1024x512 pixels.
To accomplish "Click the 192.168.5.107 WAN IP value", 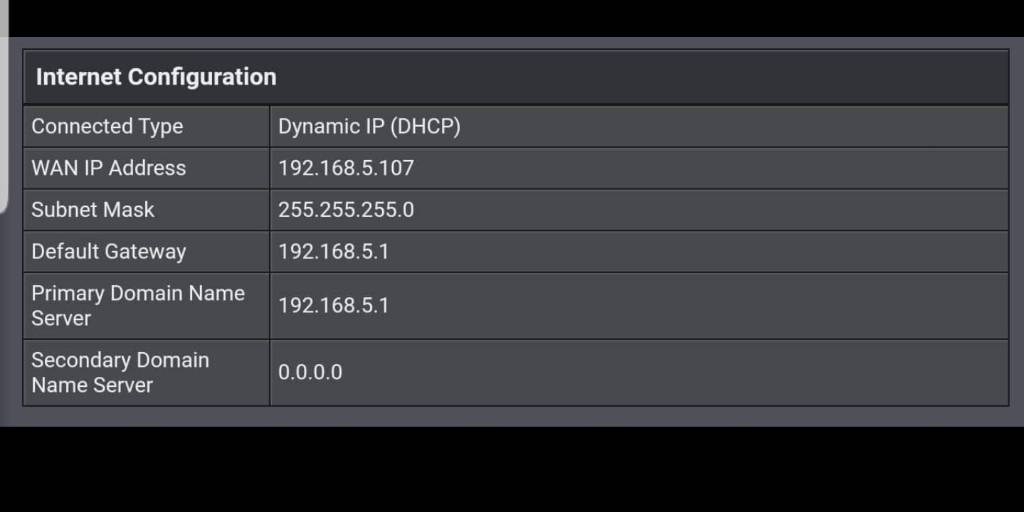I will point(346,168).
